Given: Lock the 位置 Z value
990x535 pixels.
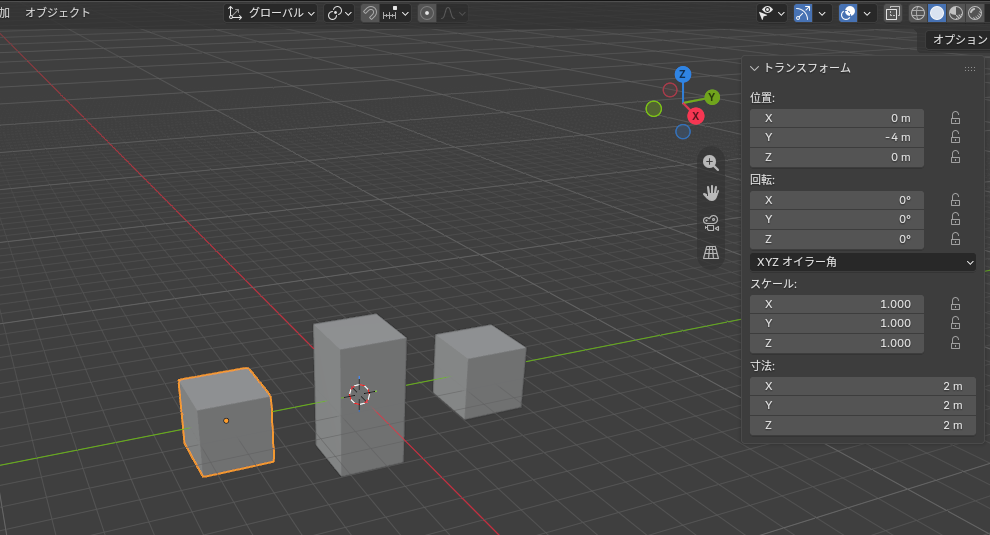Looking at the screenshot, I should point(955,157).
